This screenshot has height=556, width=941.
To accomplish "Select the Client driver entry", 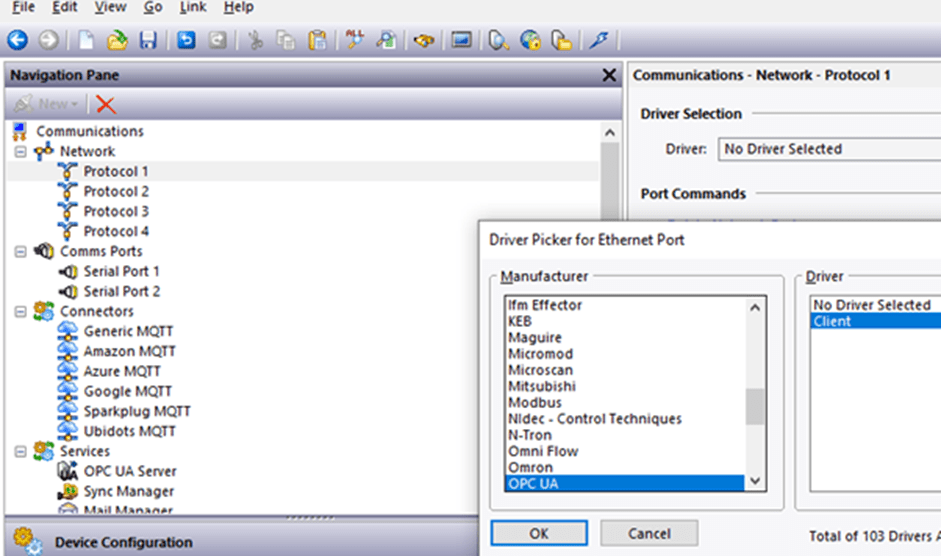I will pyautogui.click(x=876, y=321).
